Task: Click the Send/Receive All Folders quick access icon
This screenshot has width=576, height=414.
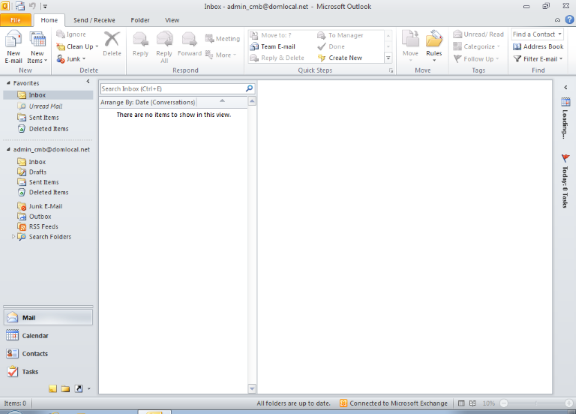Action: (20, 6)
